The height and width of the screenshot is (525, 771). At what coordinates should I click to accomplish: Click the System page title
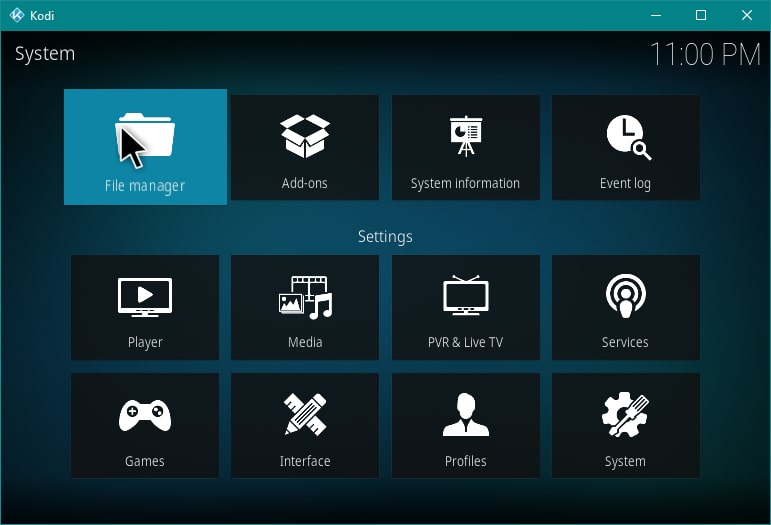click(x=45, y=54)
